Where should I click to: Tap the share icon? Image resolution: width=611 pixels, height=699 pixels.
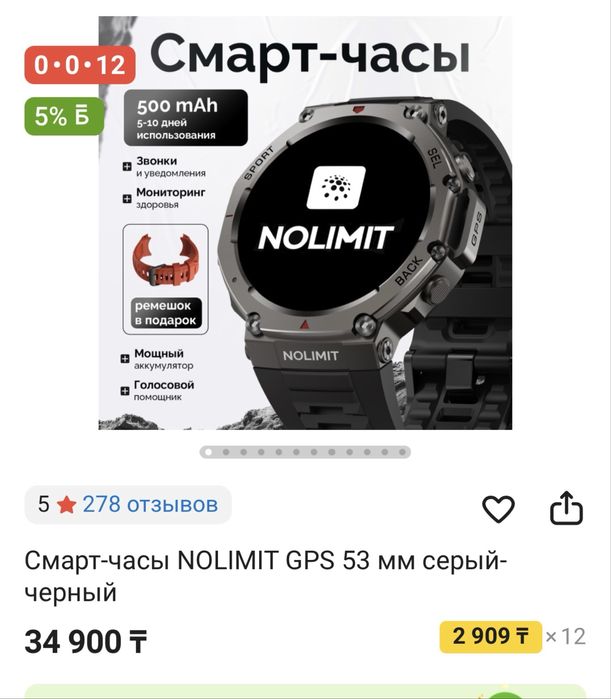point(566,508)
